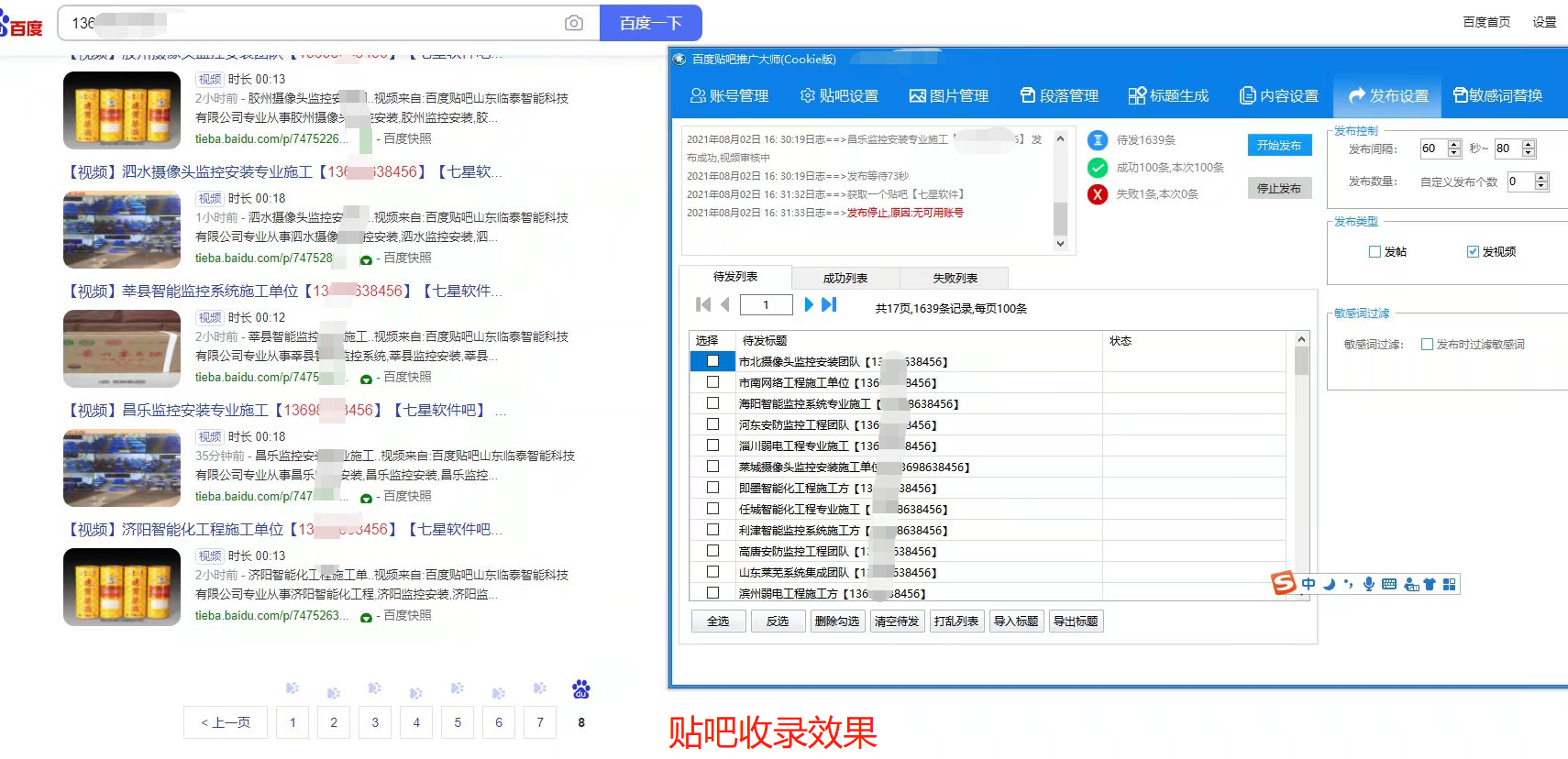Check the row 河东安防监控工程团队
The image size is (1568, 759).
pyautogui.click(x=712, y=424)
